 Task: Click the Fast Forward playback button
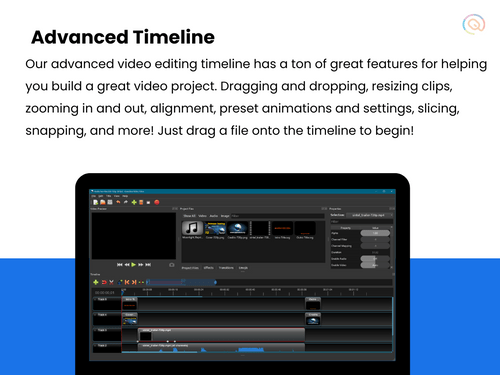coord(141,265)
